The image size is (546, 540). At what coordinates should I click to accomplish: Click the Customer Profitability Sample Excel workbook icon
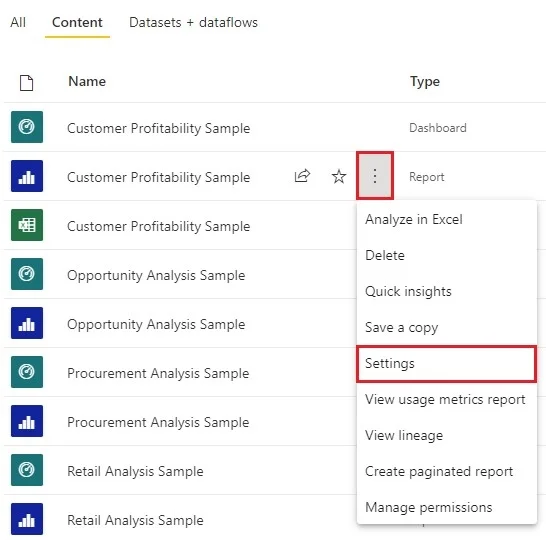click(x=27, y=225)
